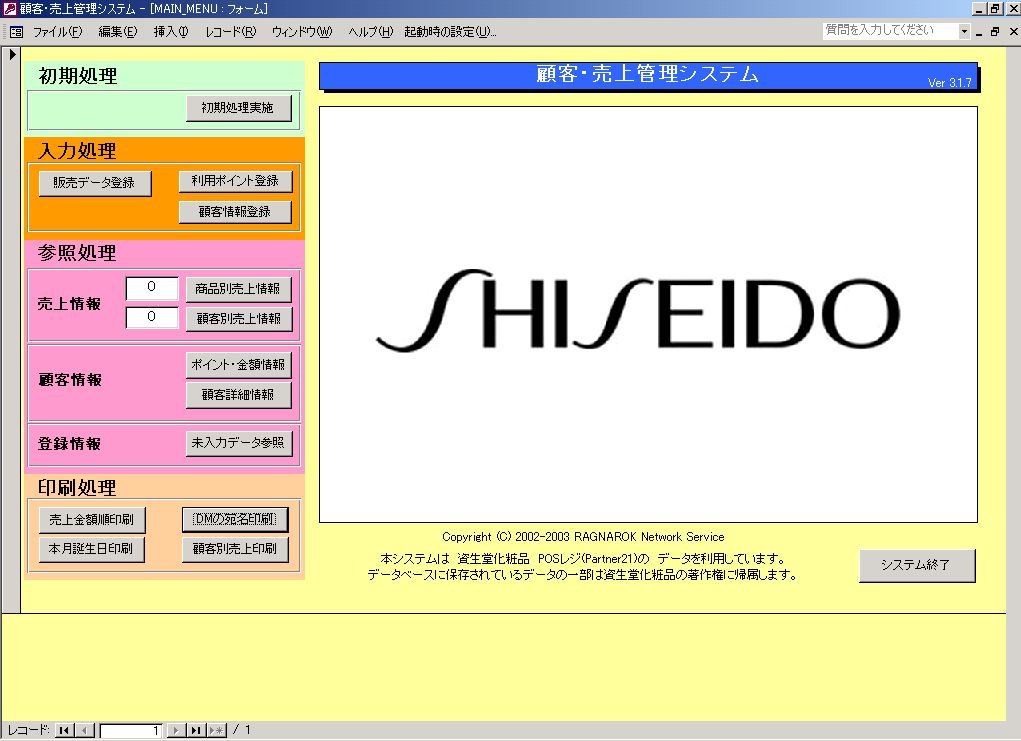Open the ウィンドウ(W) menu
The width and height of the screenshot is (1021, 741).
[x=301, y=31]
